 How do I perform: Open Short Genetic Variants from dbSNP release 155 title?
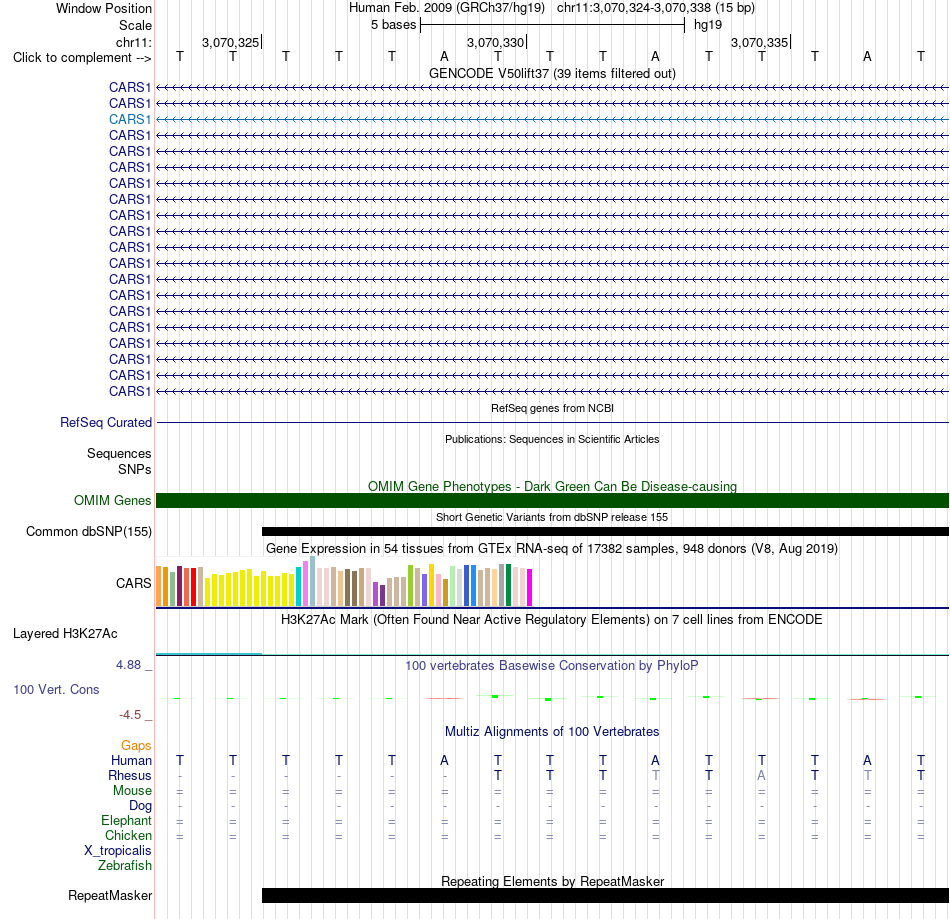[552, 517]
